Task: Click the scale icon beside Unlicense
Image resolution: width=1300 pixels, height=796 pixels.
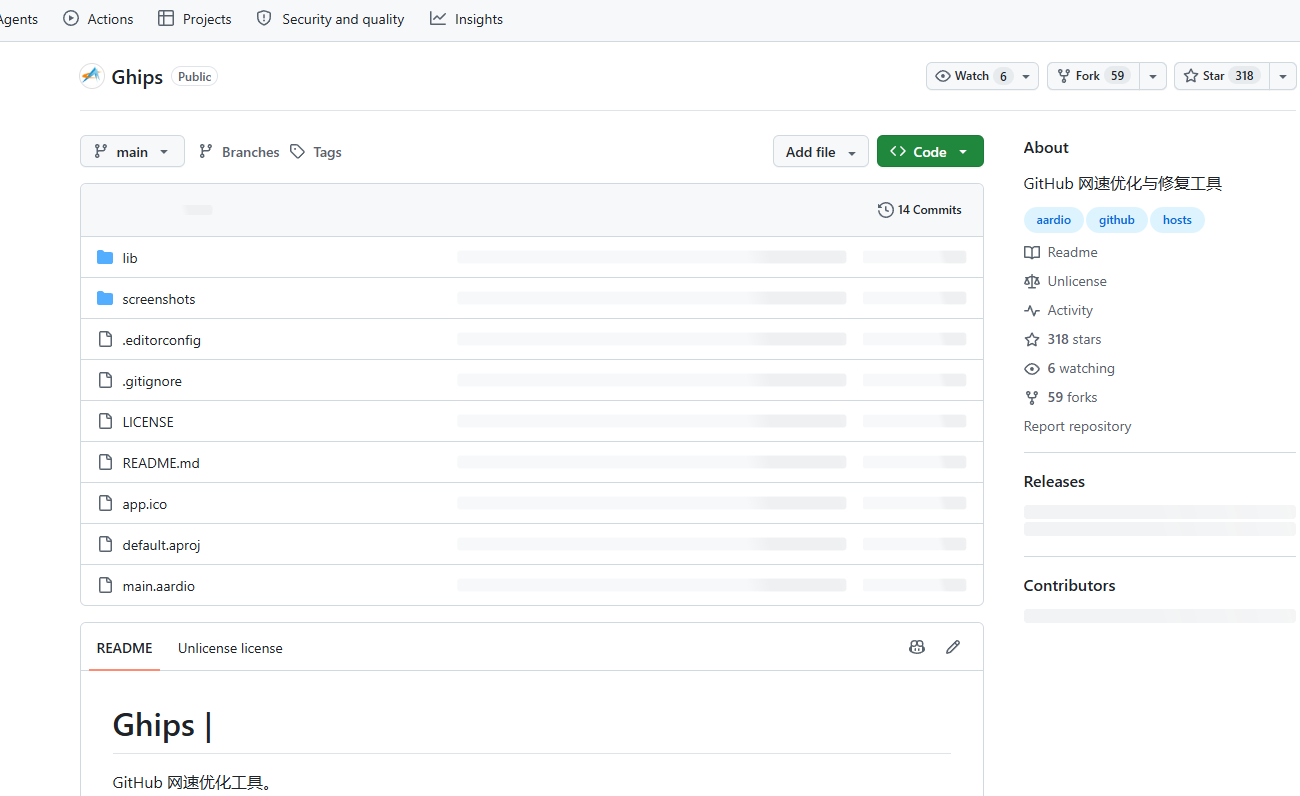Action: (x=1032, y=282)
